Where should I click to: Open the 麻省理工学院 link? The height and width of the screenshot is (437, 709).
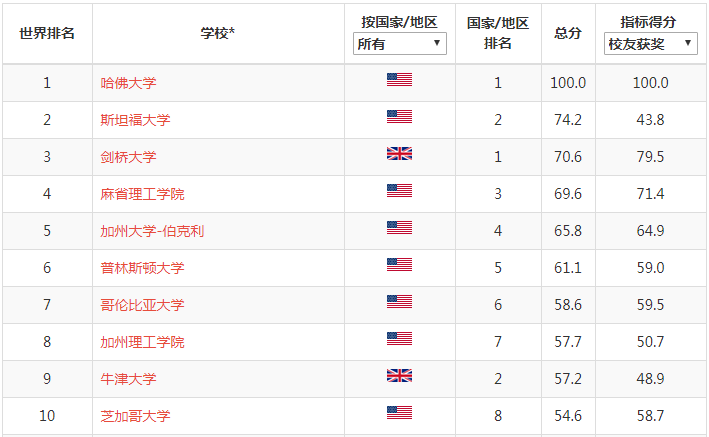tap(142, 194)
